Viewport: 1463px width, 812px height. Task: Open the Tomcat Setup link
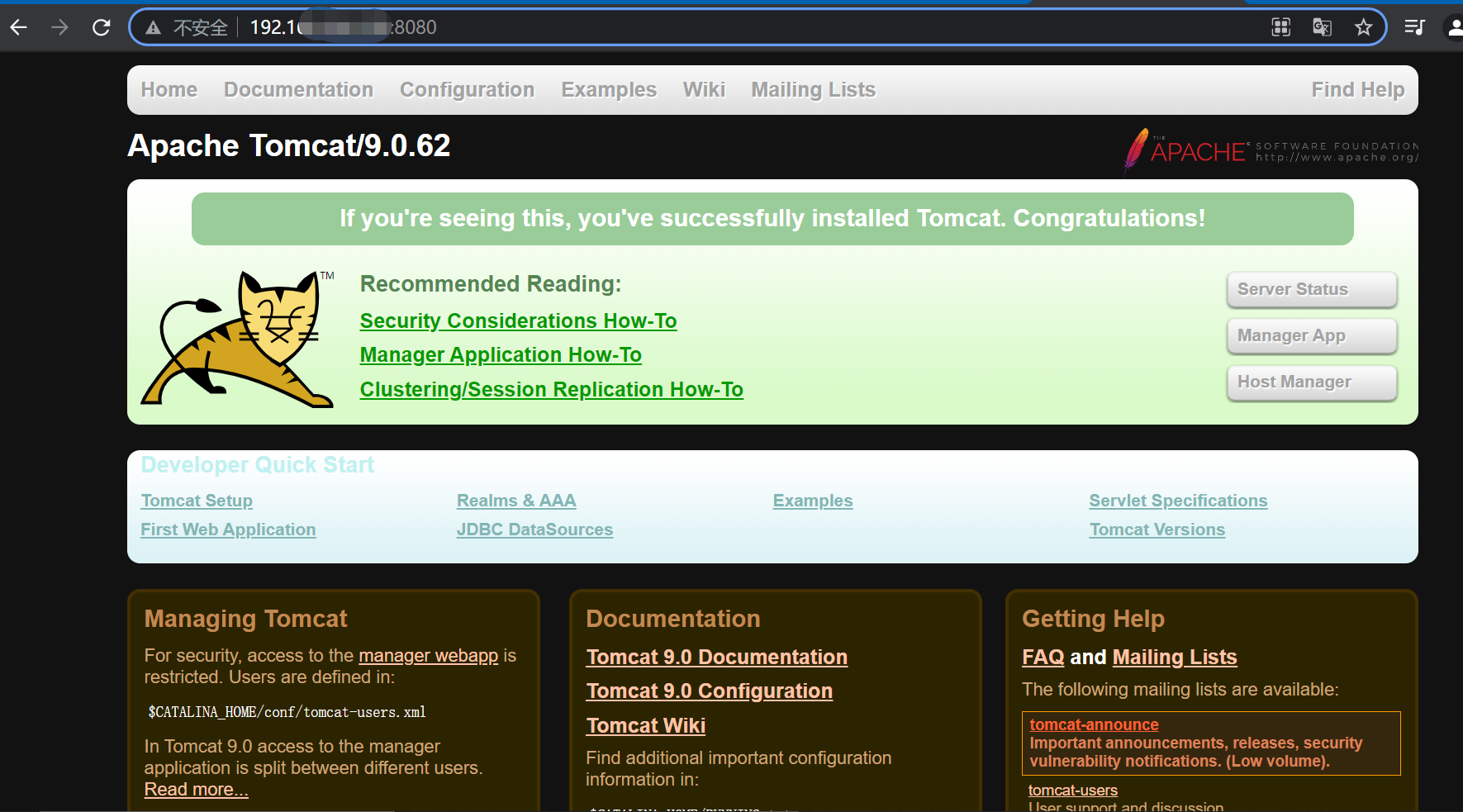(x=197, y=501)
